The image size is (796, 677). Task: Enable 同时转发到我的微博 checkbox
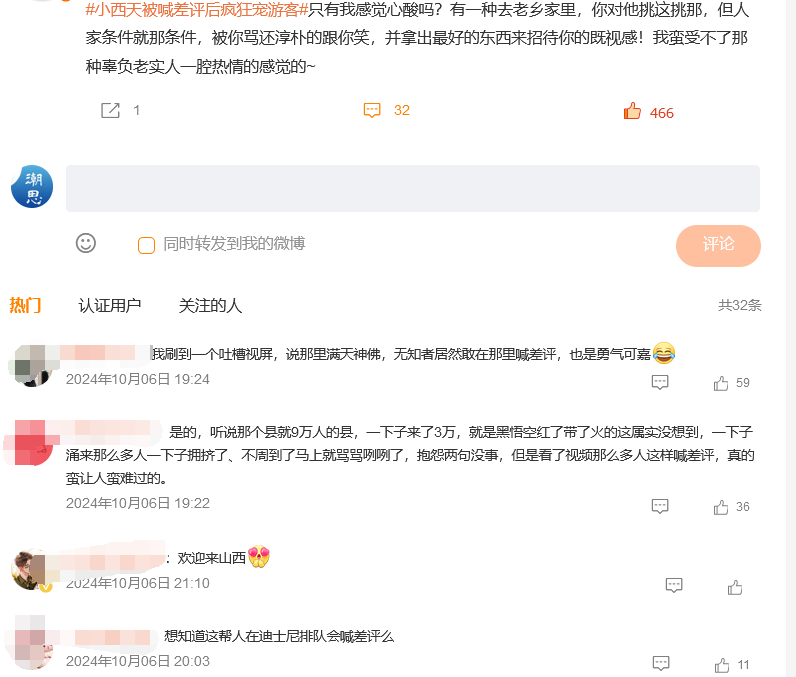pos(146,245)
